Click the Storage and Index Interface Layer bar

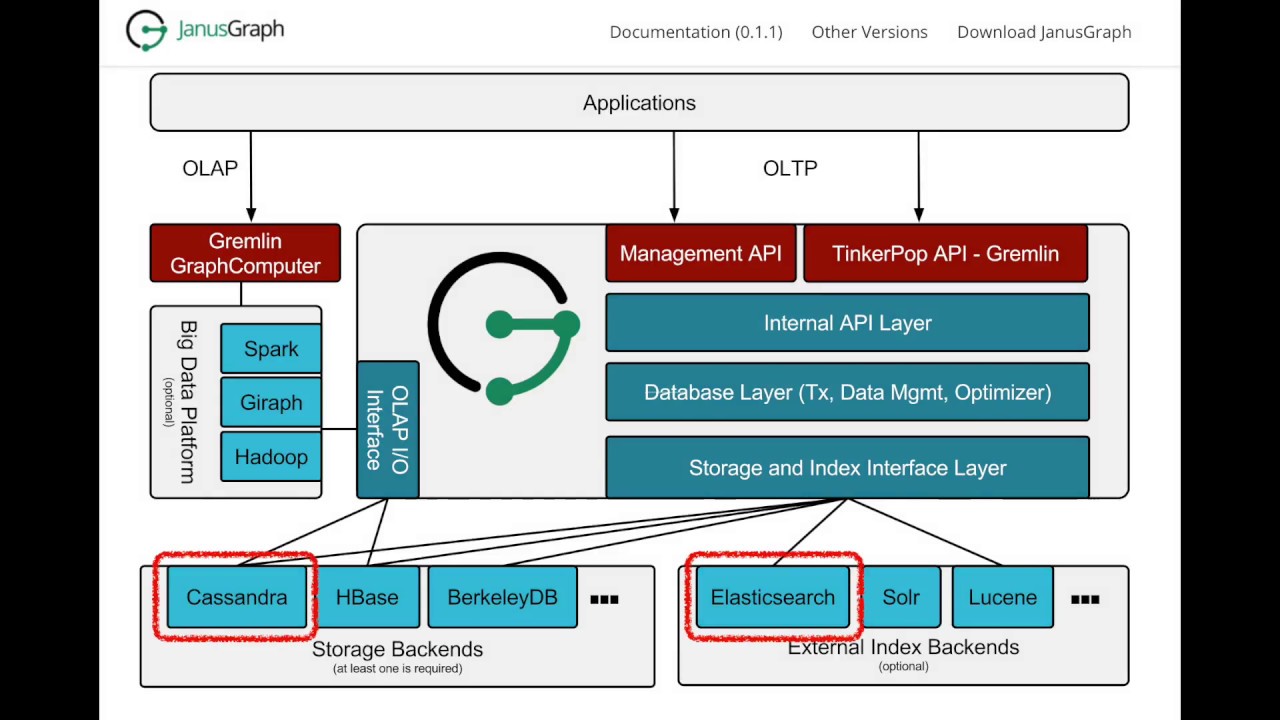847,468
